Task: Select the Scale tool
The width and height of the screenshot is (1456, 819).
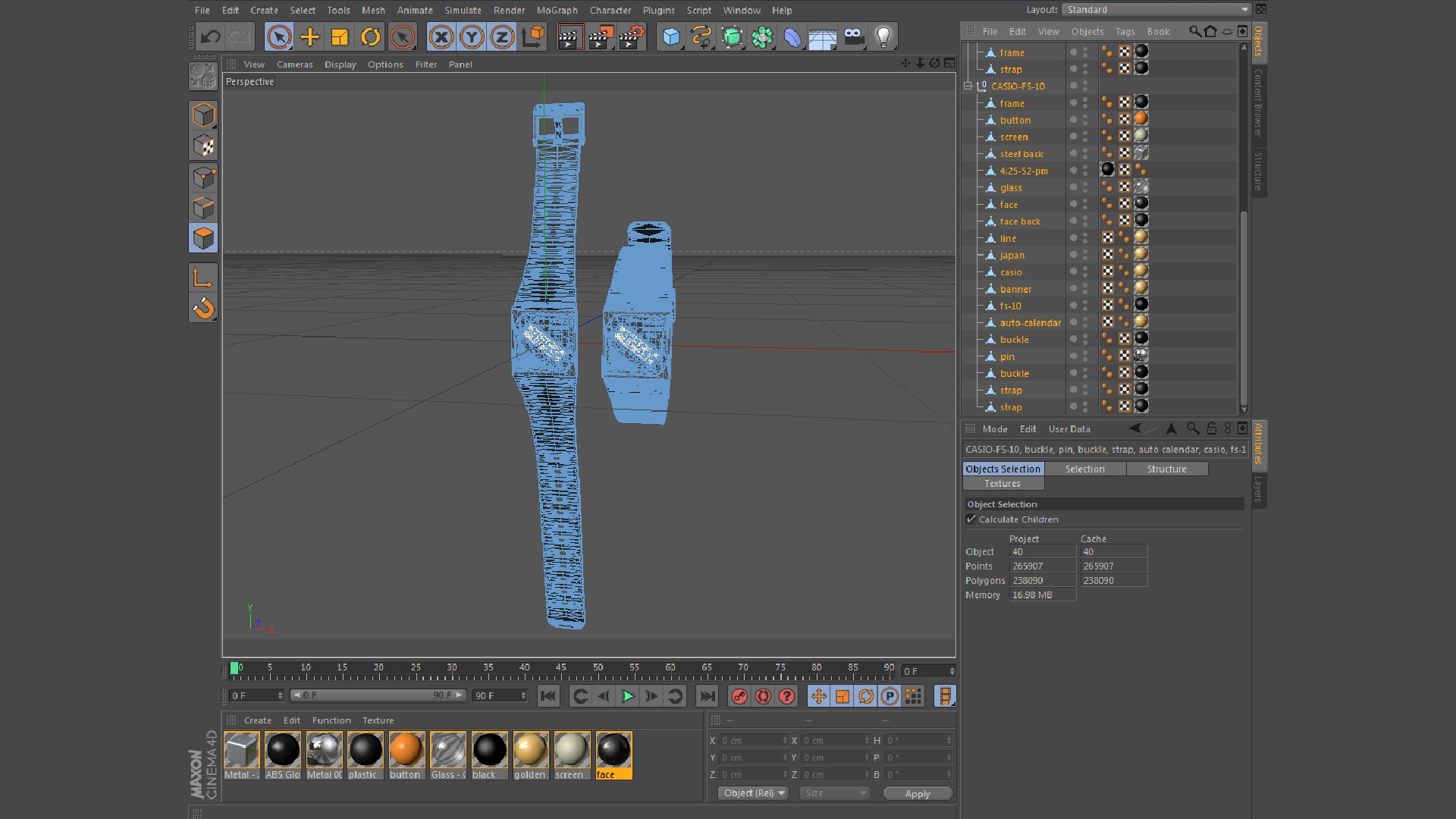Action: click(340, 36)
